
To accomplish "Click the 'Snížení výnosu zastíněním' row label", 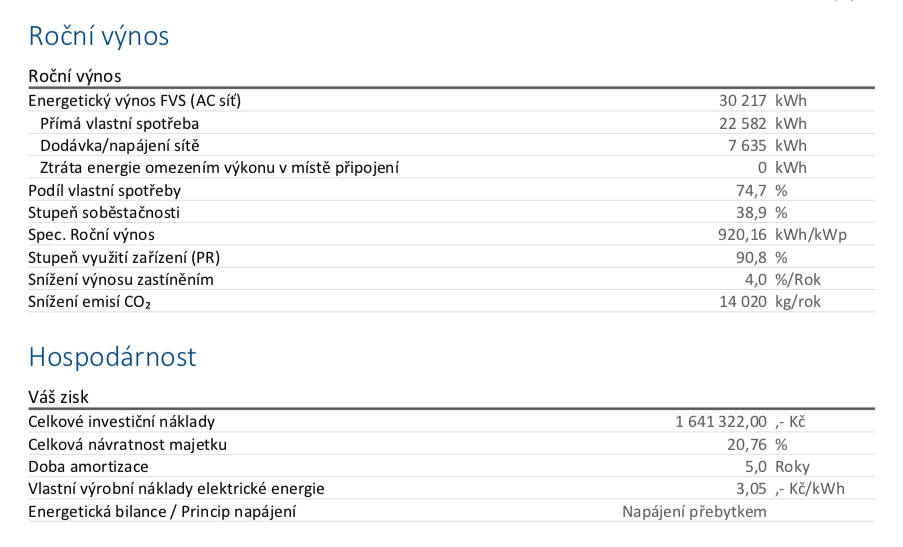I will click(120, 279).
